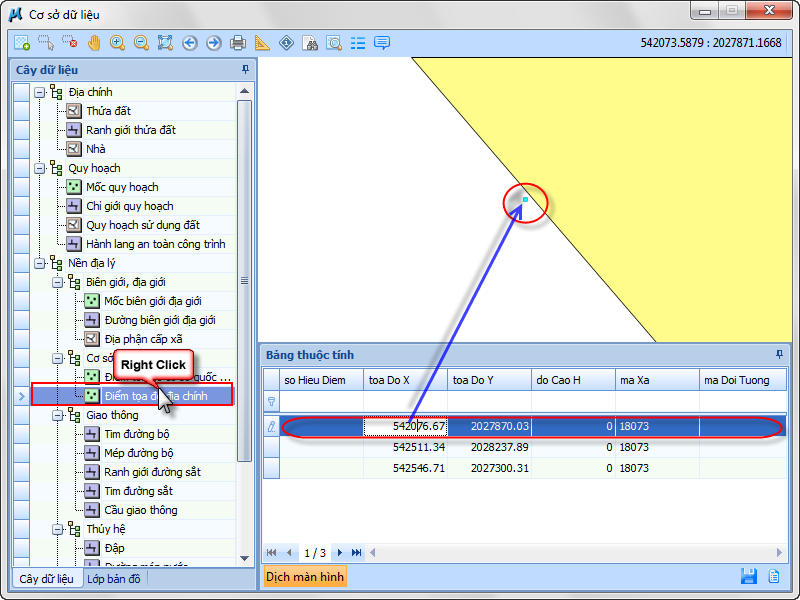Collapse the Địa chính tree node

pyautogui.click(x=40, y=92)
